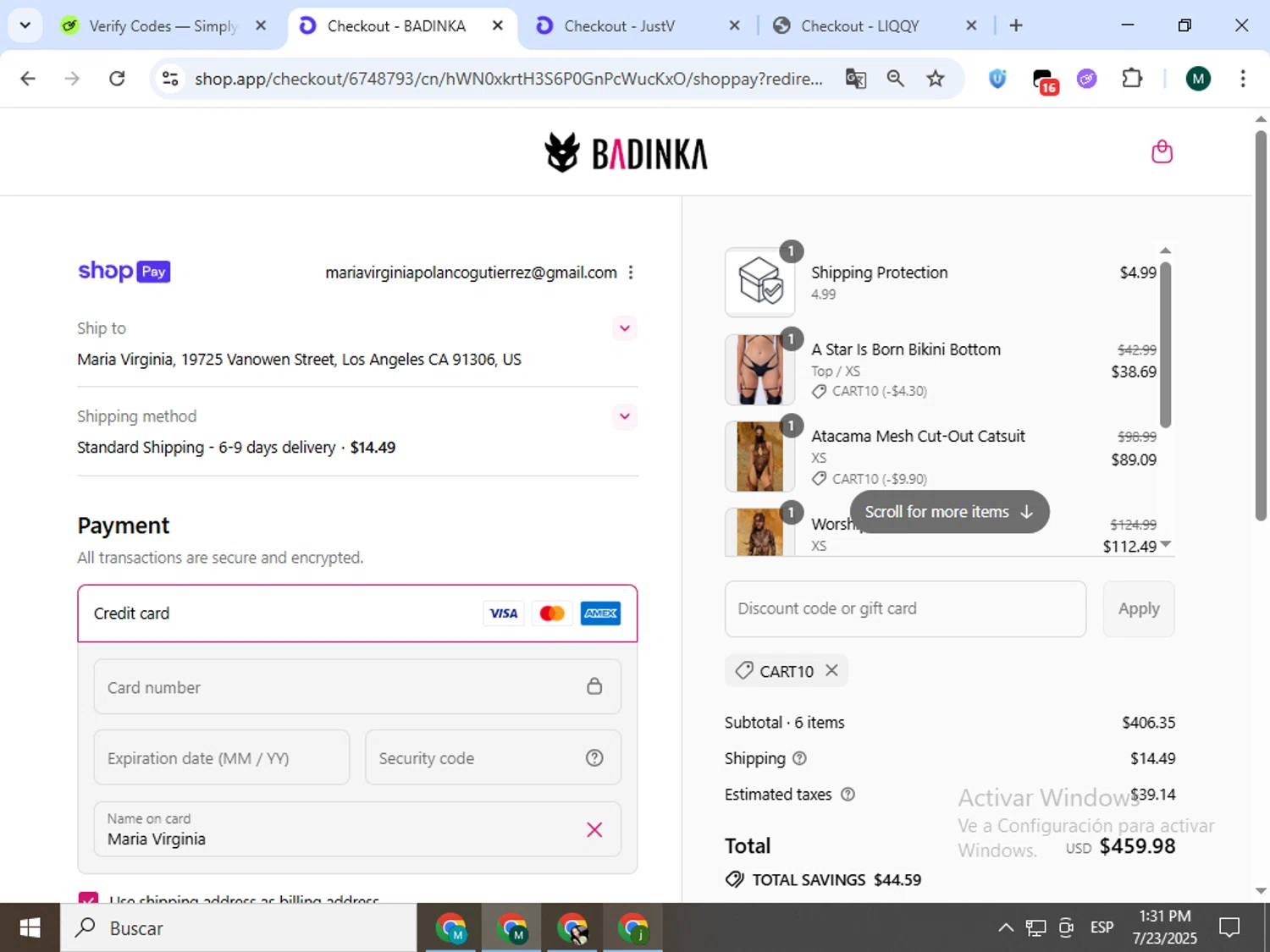
Task: Open the last Chrome taskbar icon
Action: [632, 927]
